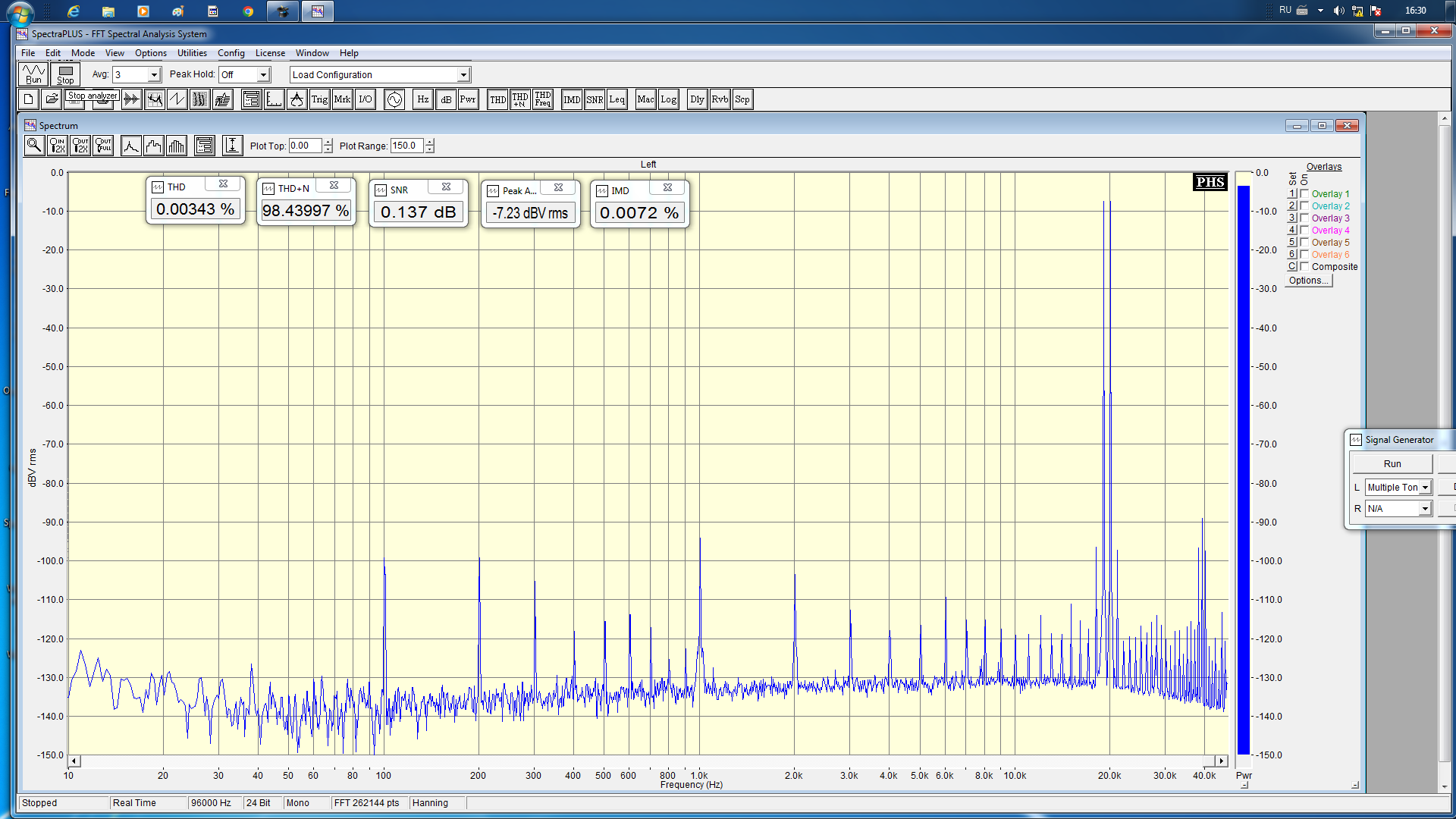Click the autoscale vertical axis icon
The height and width of the screenshot is (819, 1456).
[233, 146]
